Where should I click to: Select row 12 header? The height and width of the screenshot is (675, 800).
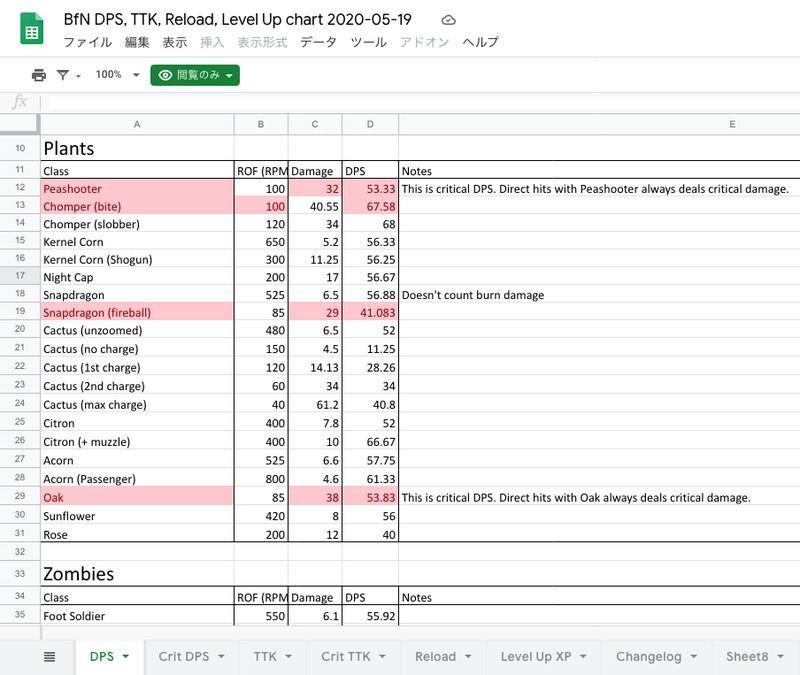click(x=20, y=188)
